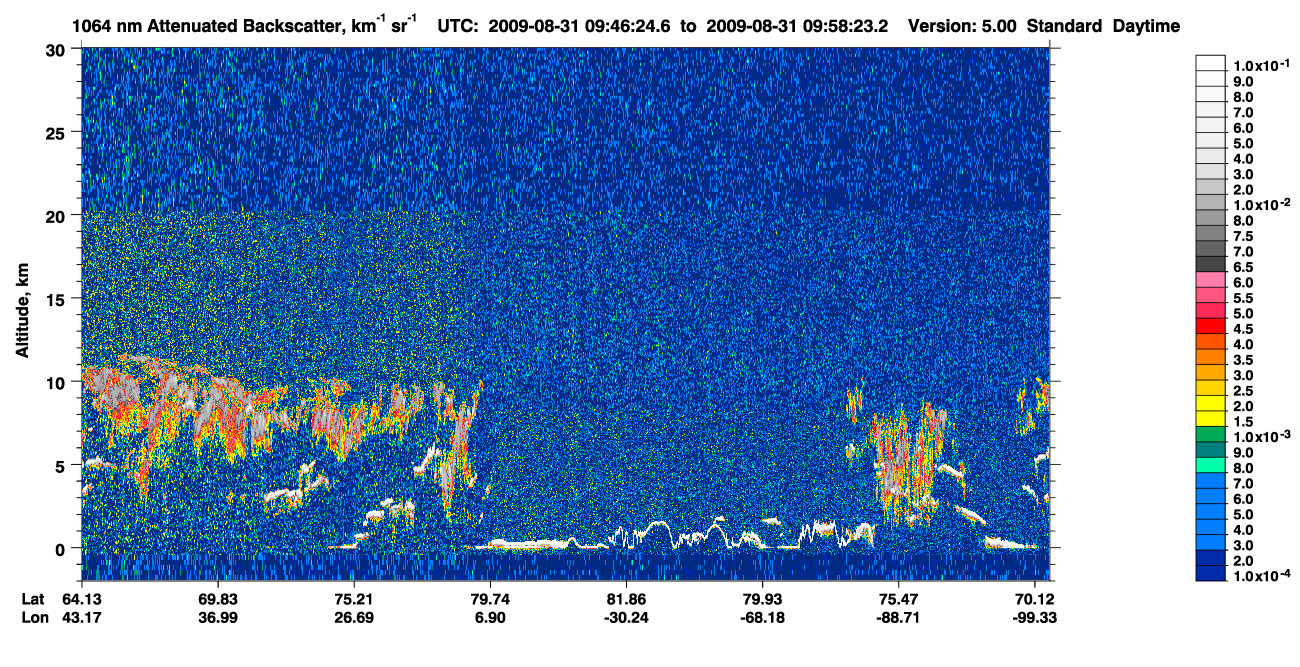Click latitude value 69.83
Viewport: 1300px width, 667px height.
(218, 598)
